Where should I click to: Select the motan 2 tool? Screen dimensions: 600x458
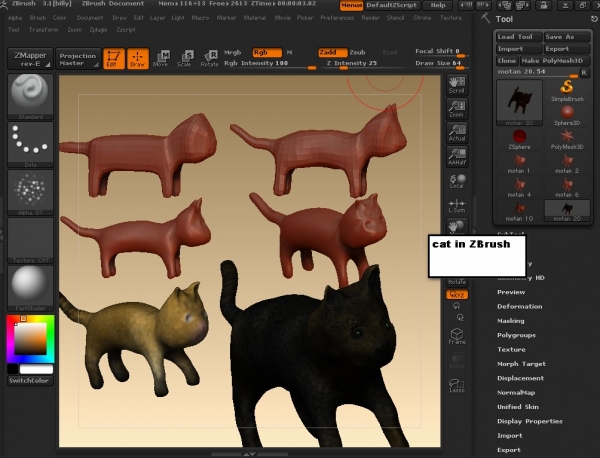[567, 163]
